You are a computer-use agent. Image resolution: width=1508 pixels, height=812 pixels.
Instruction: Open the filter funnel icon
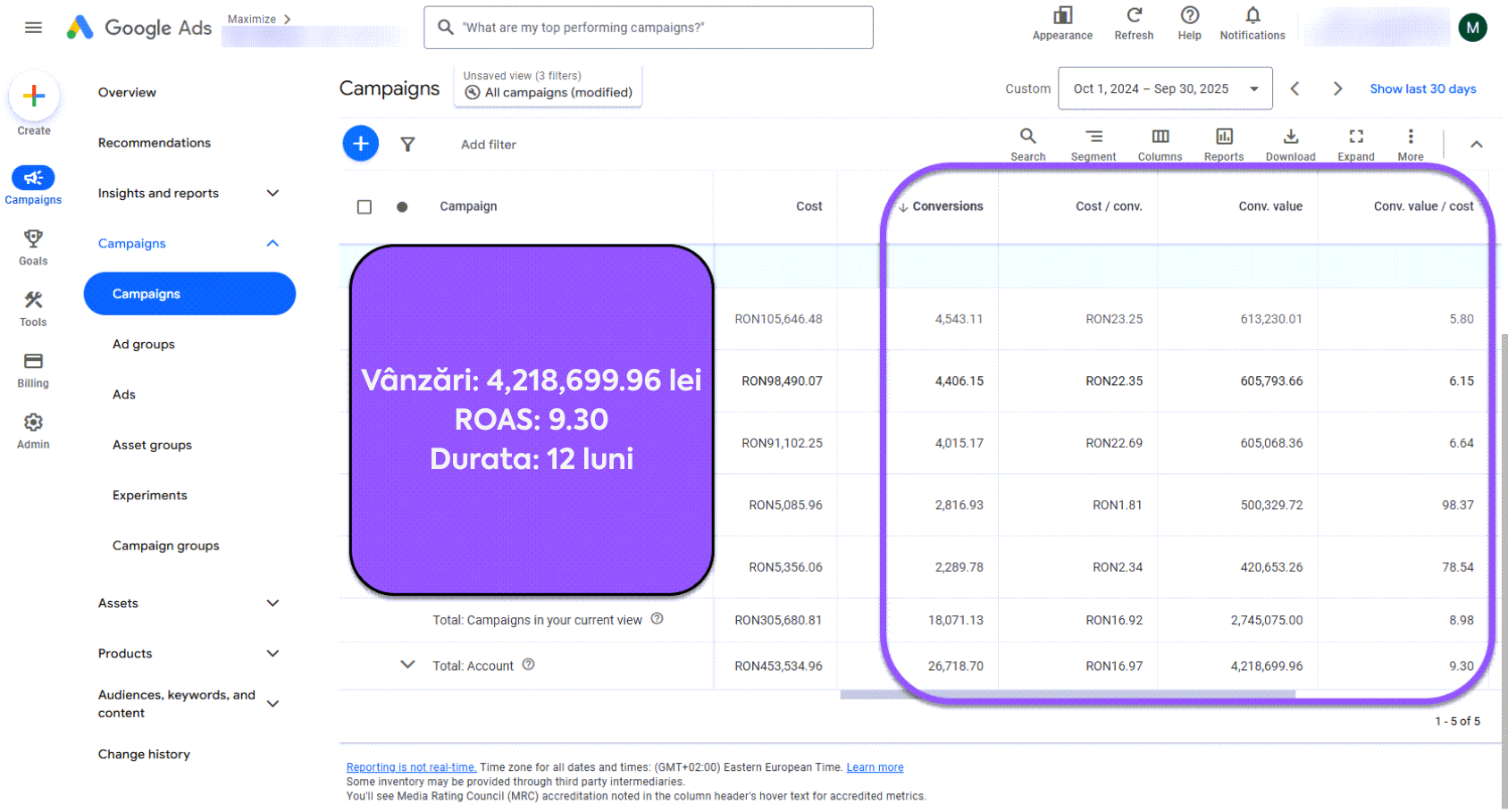407,143
